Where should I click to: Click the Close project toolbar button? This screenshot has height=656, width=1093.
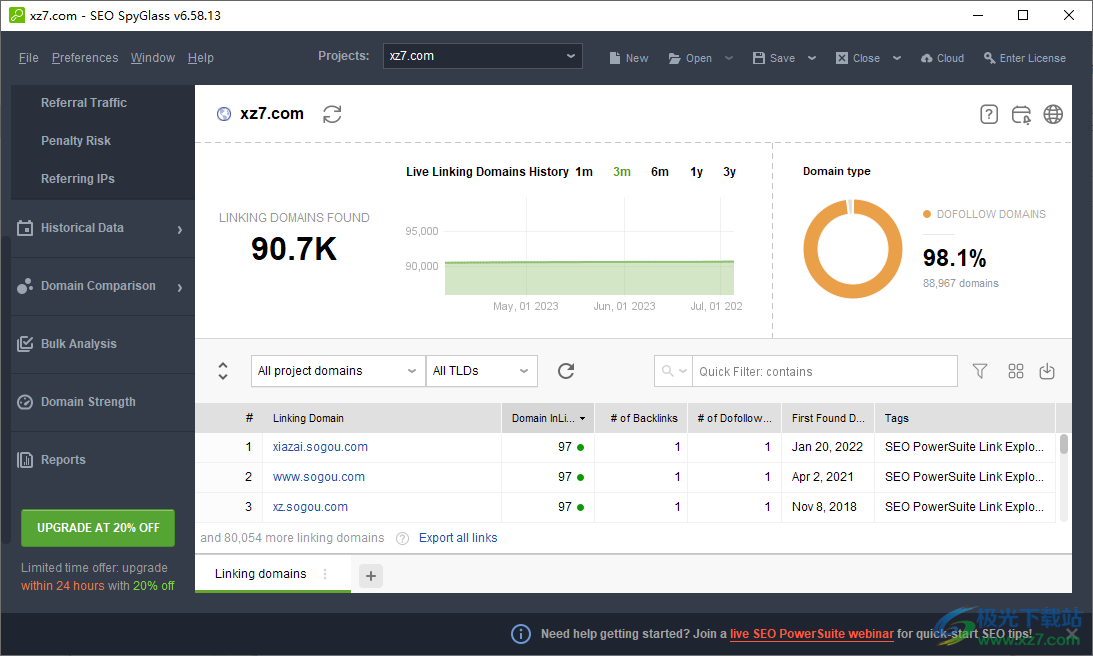point(857,58)
